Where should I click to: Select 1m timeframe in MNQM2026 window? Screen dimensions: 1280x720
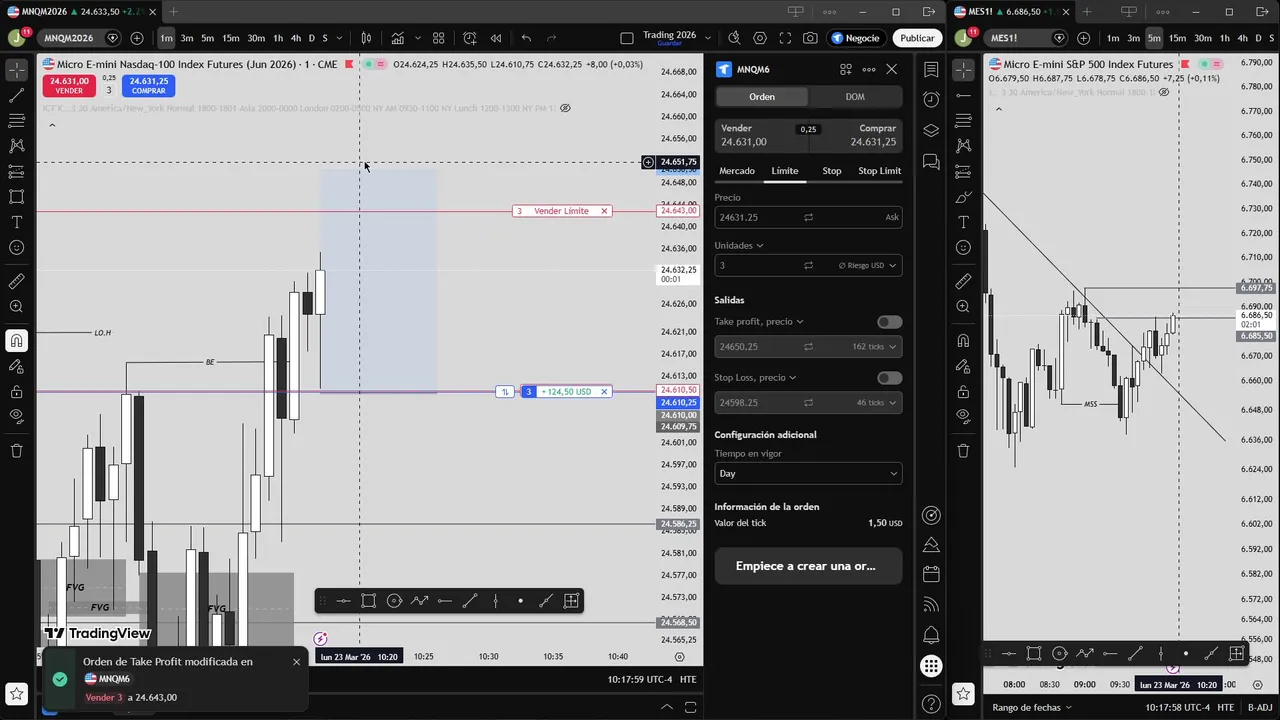pos(166,38)
